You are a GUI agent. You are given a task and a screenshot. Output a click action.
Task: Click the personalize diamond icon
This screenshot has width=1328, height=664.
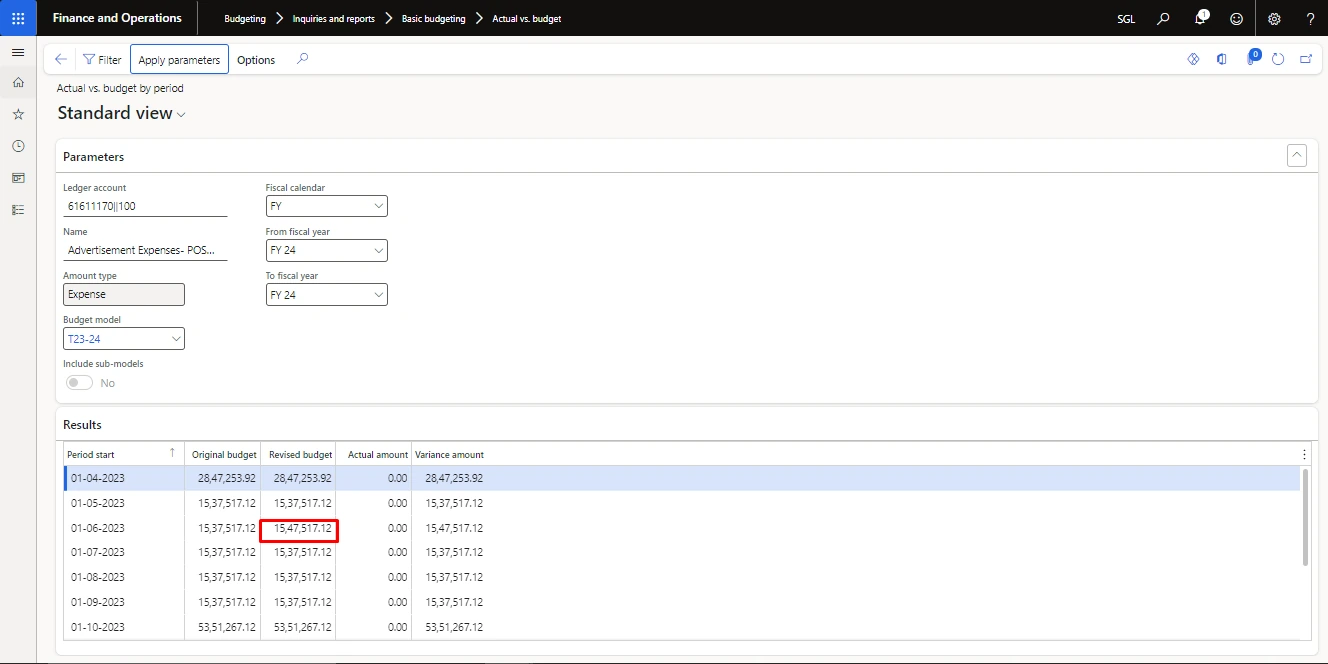point(1193,59)
